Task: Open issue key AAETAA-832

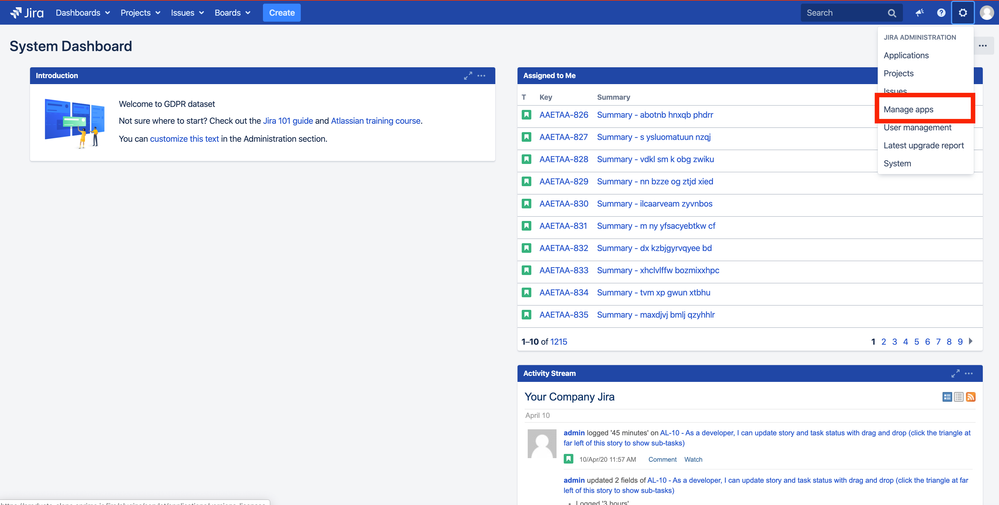Action: tap(563, 248)
